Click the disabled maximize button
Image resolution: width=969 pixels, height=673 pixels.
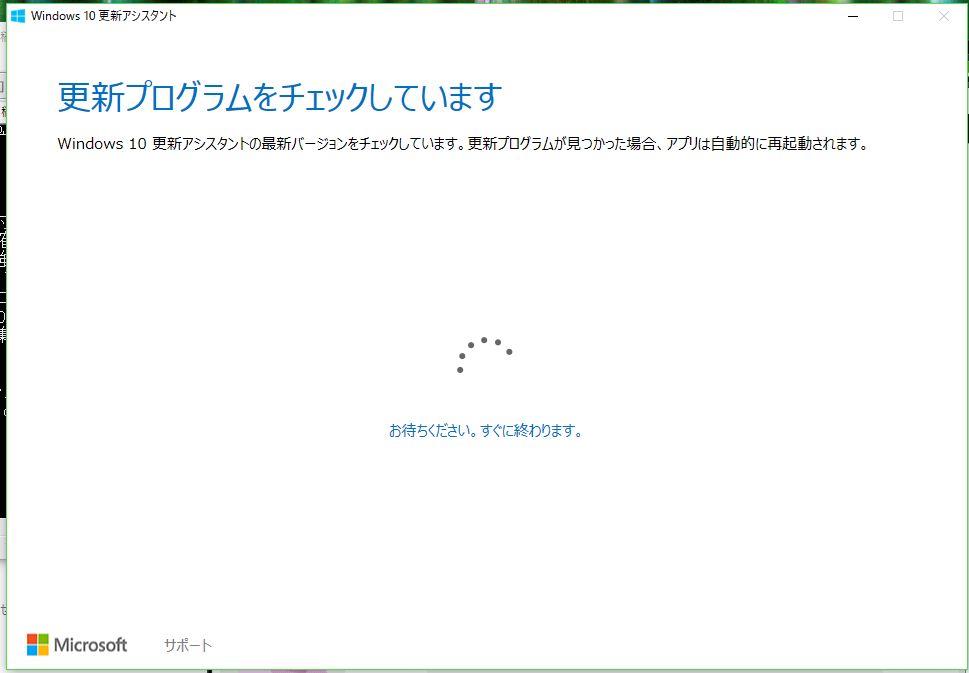click(898, 17)
